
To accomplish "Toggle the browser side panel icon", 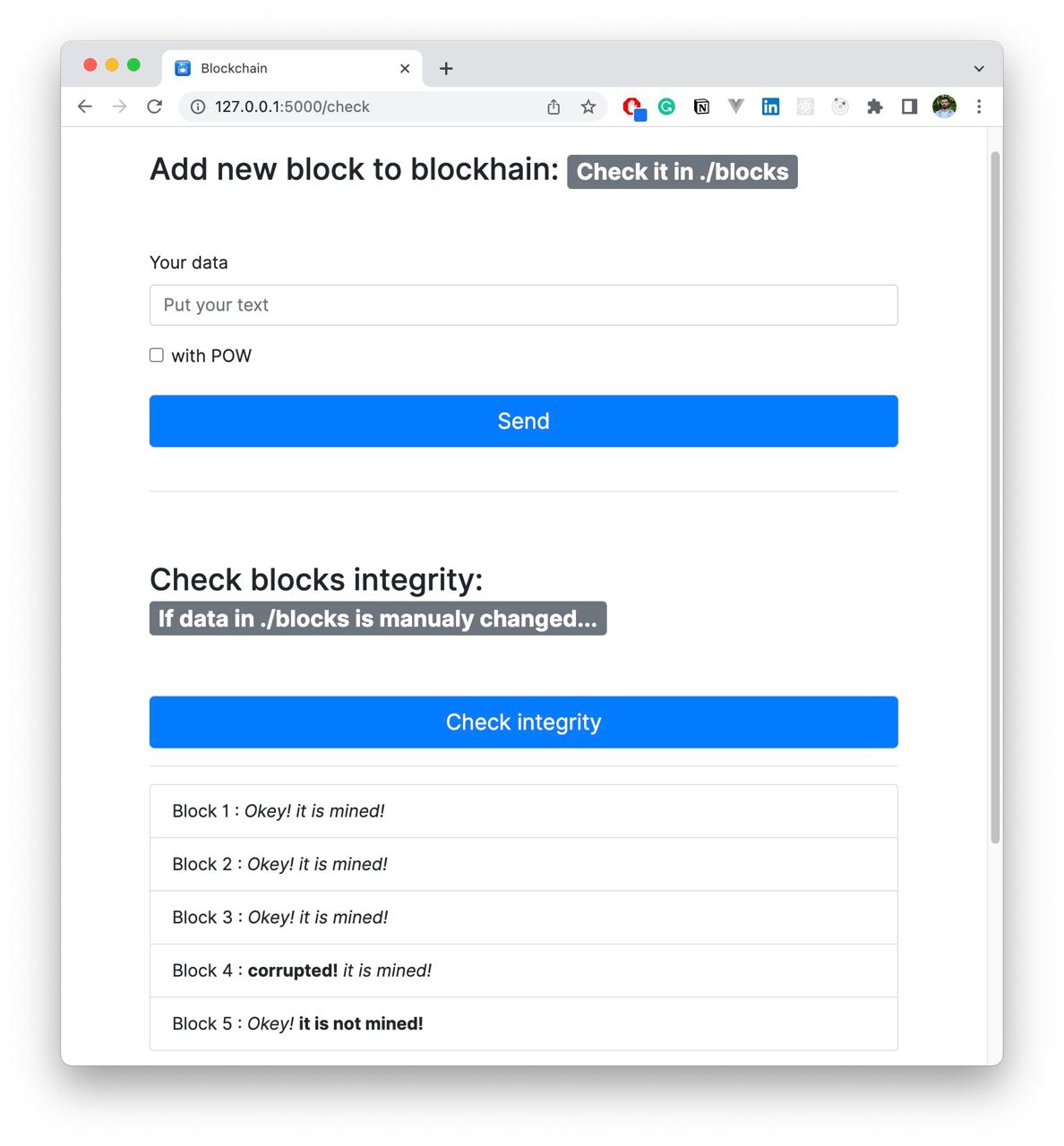I will click(x=909, y=107).
